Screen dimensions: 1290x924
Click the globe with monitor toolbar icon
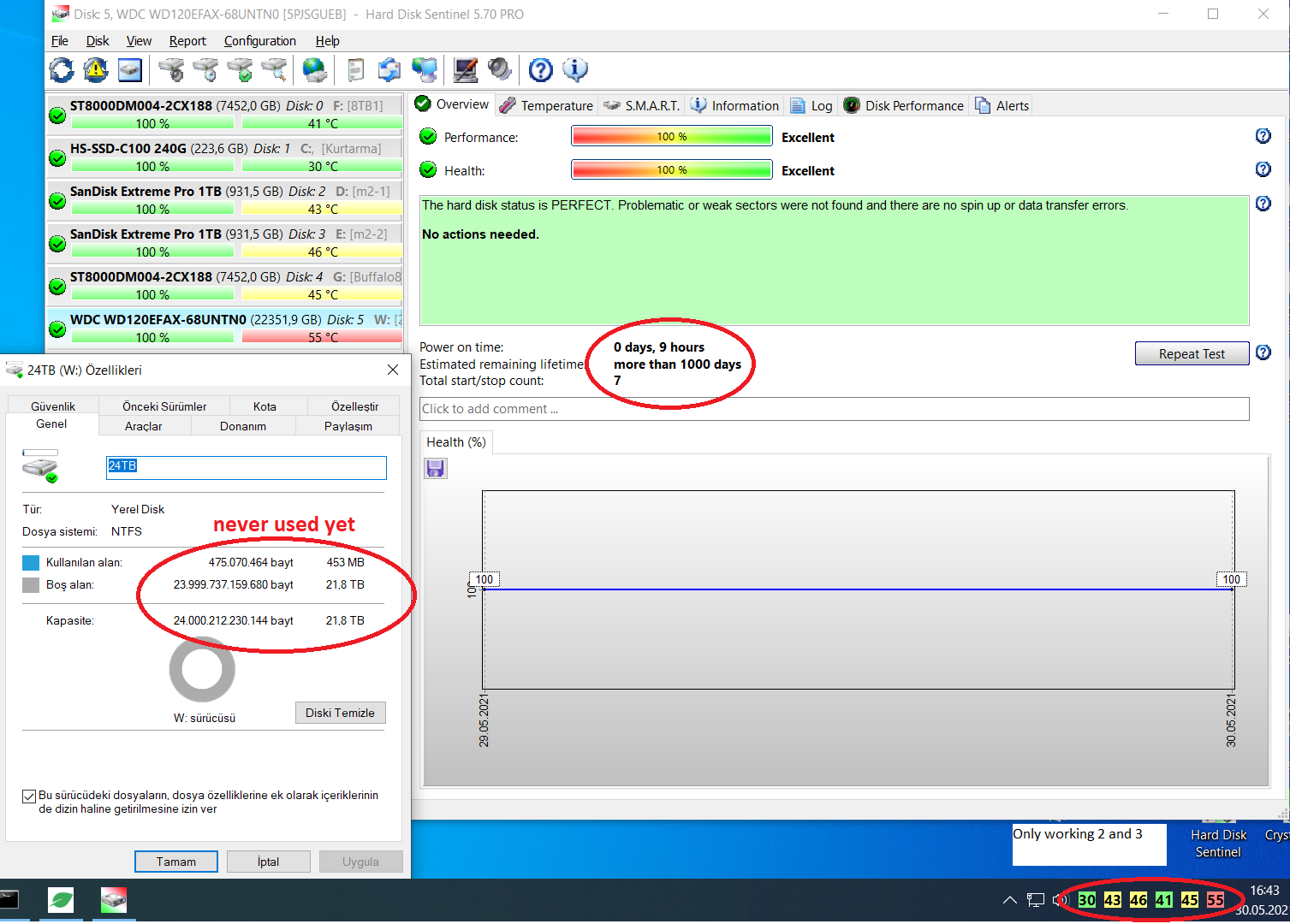coord(424,69)
